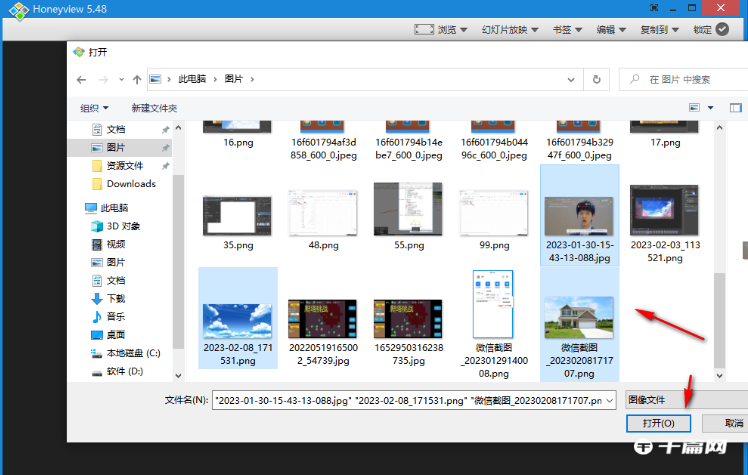Open the 组织 organize menu
This screenshot has height=475, width=748.
[95, 108]
